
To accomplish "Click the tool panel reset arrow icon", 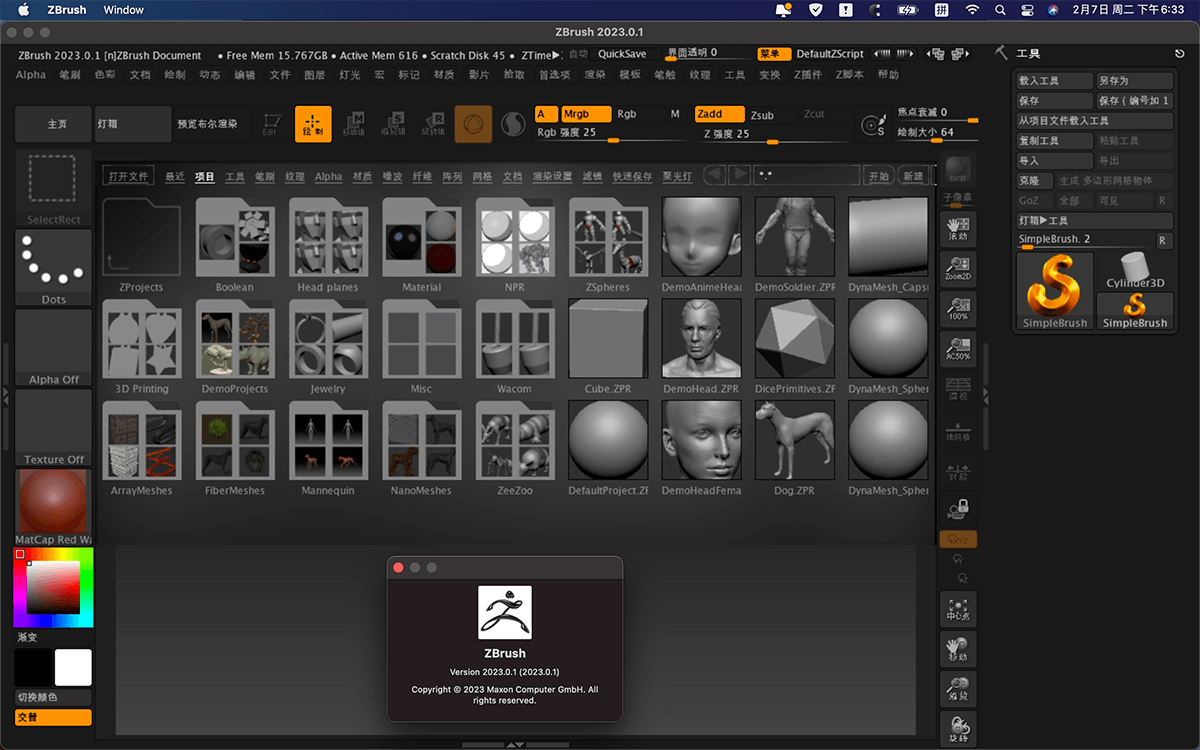I will [1179, 54].
